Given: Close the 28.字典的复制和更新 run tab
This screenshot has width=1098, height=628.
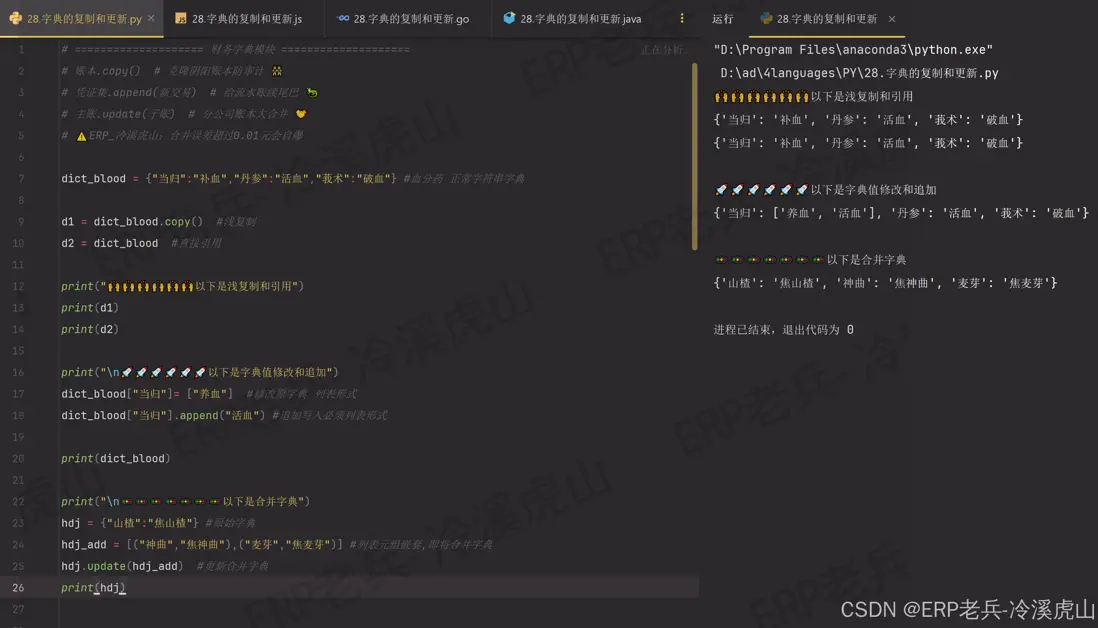Looking at the screenshot, I should tap(892, 19).
